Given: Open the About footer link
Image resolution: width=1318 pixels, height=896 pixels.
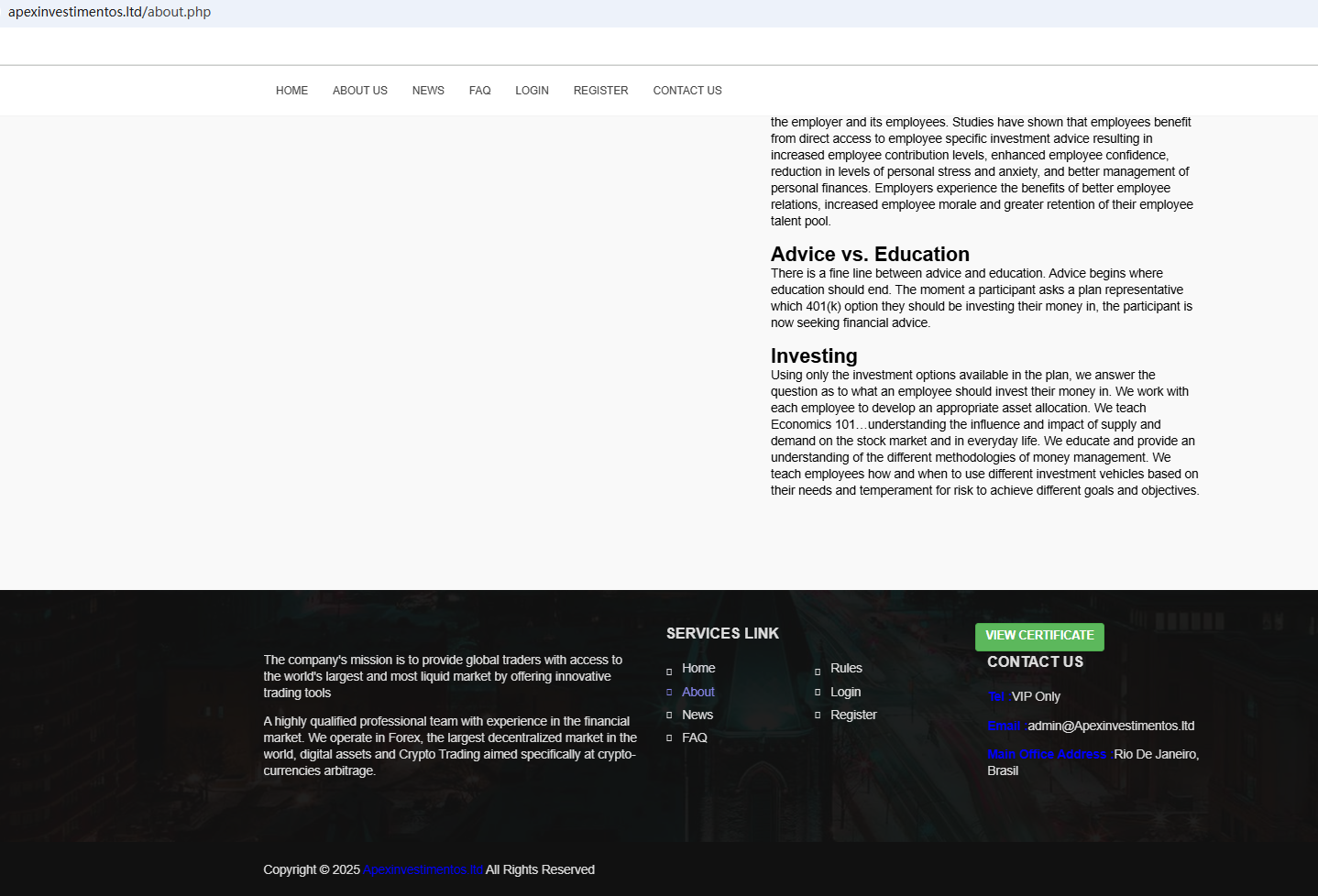Looking at the screenshot, I should click(x=697, y=693).
